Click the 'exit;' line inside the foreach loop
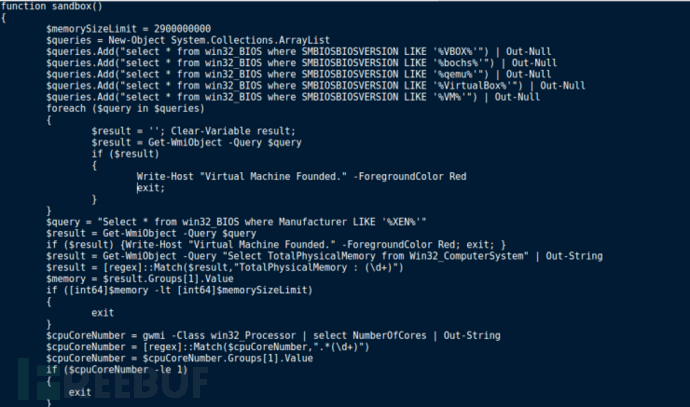The image size is (690, 407). click(x=150, y=187)
